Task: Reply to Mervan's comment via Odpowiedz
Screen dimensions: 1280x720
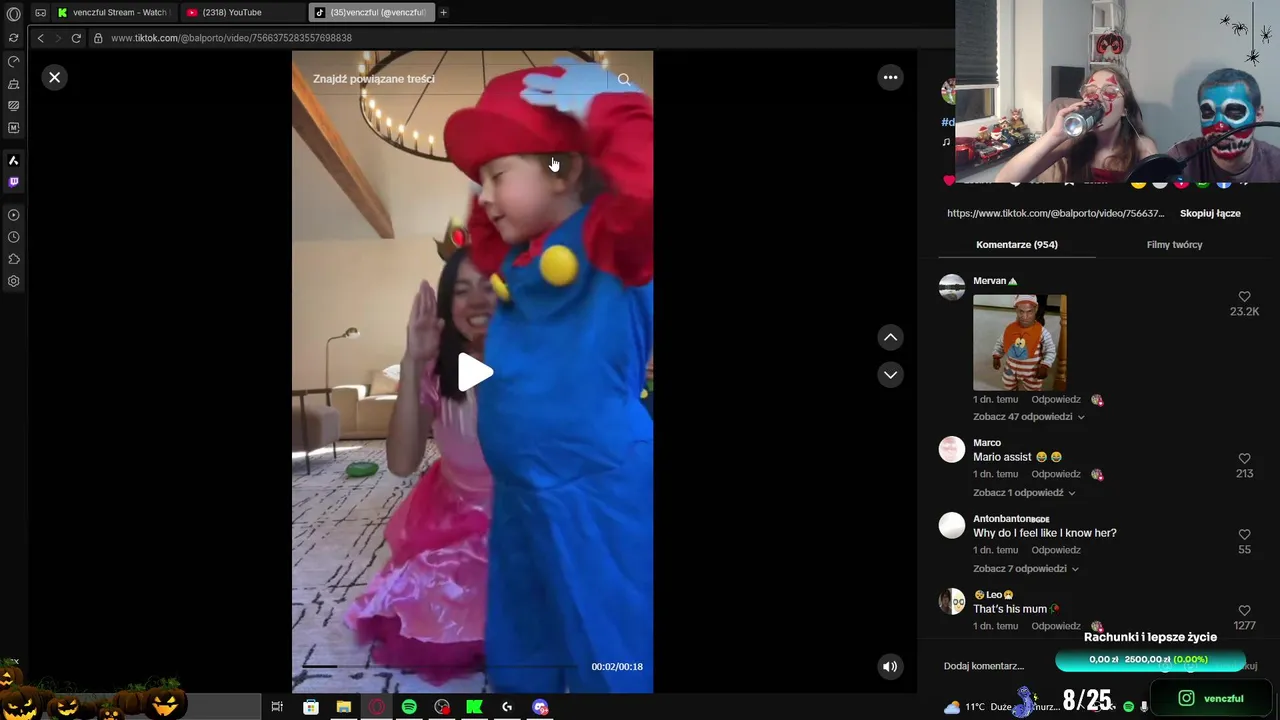Action: [x=1056, y=400]
